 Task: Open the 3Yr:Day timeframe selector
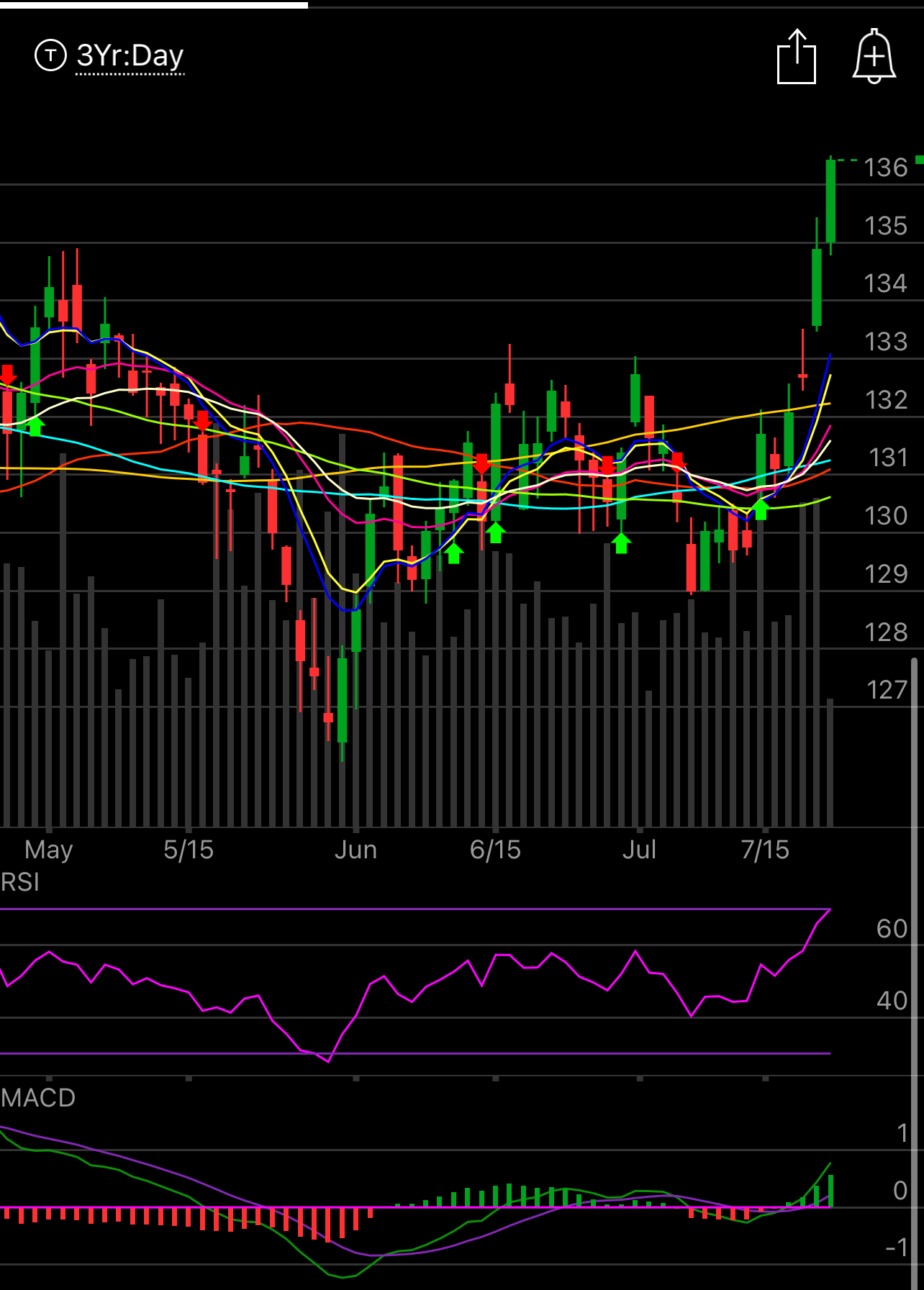click(130, 55)
